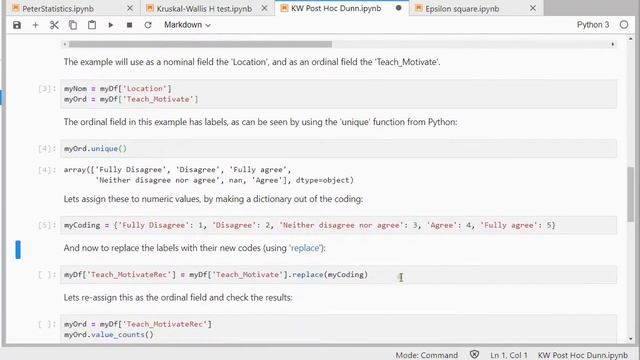Click KW Post Hoc Dunn.ipynb in status bar
The height and width of the screenshot is (360, 640).
click(x=582, y=355)
